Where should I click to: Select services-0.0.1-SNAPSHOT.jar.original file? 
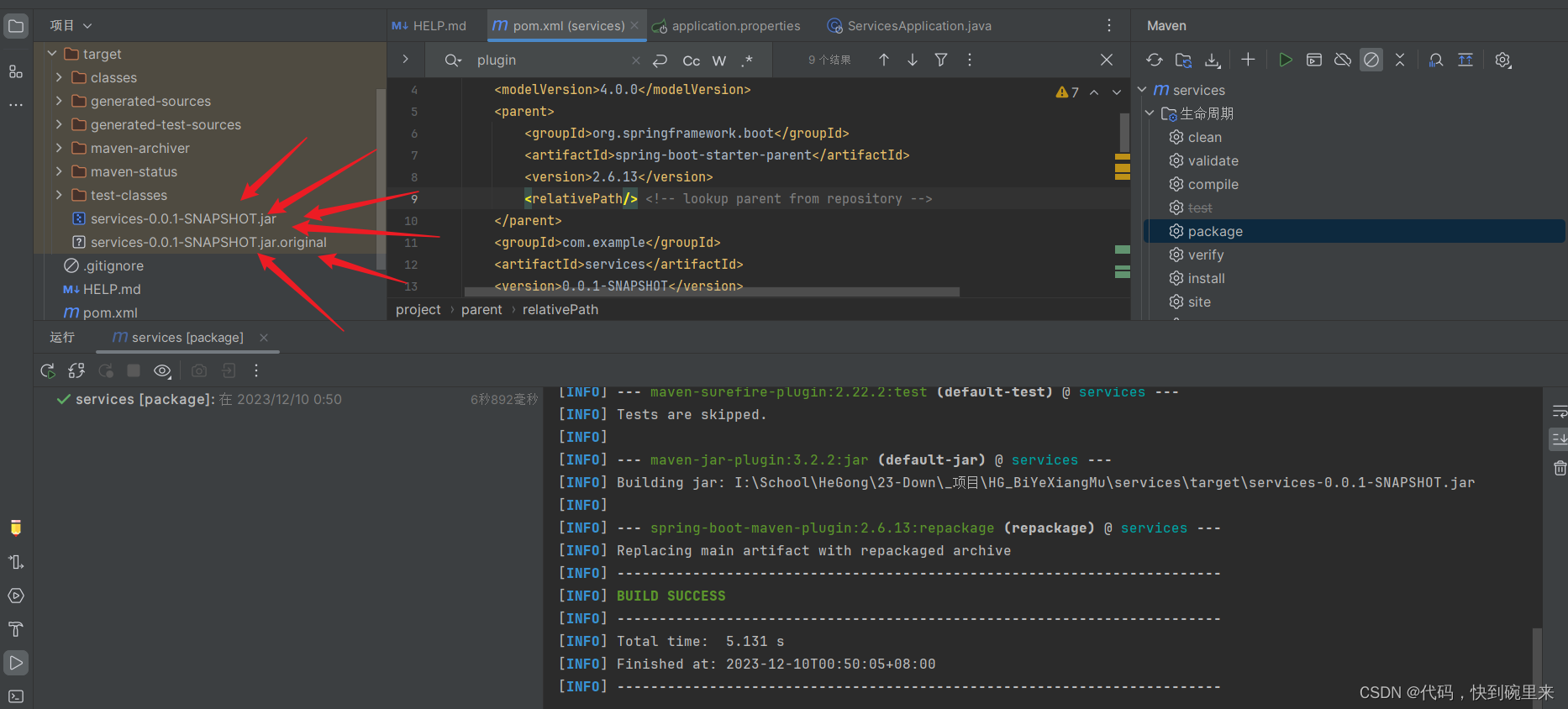(x=208, y=242)
